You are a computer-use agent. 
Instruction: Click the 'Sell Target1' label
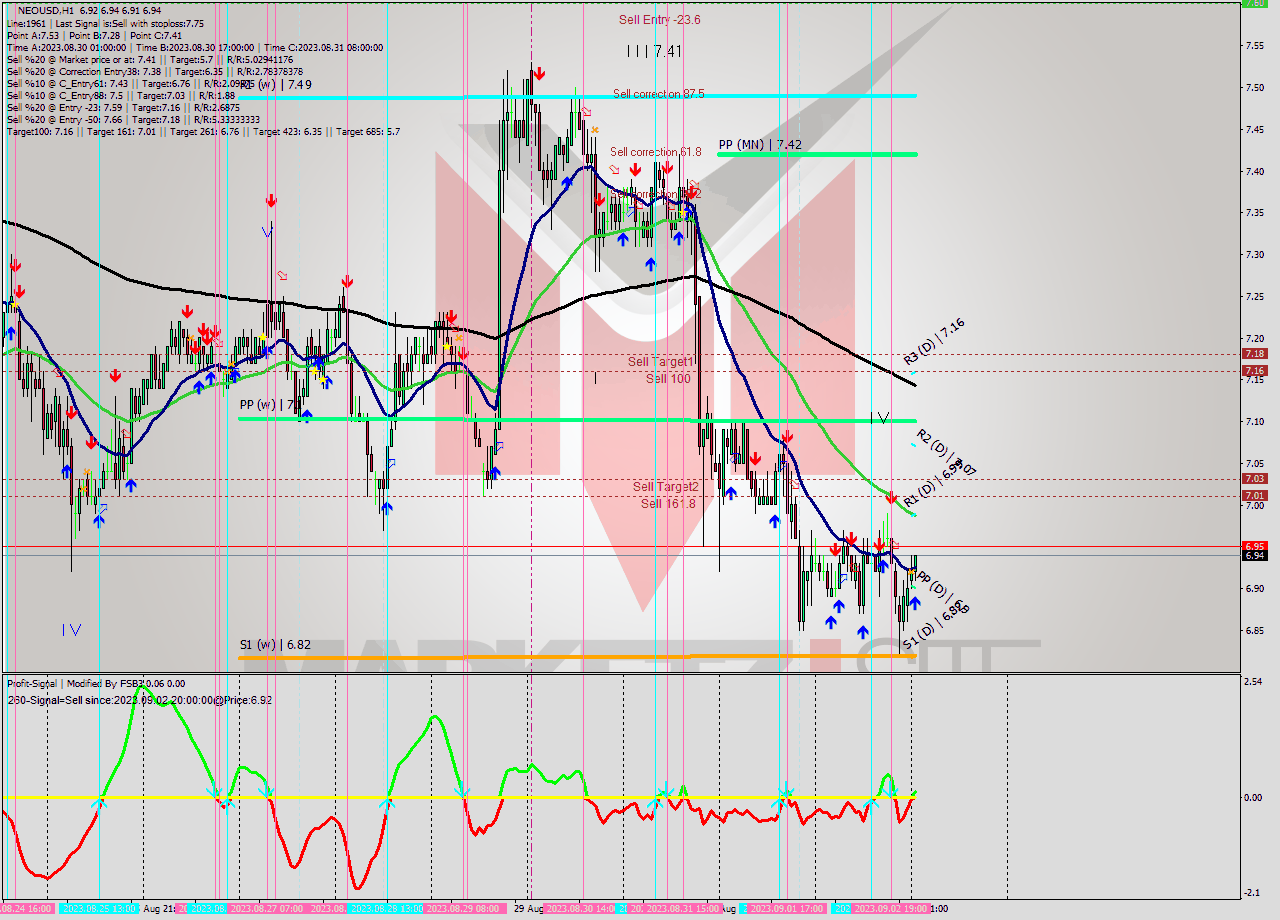click(661, 361)
